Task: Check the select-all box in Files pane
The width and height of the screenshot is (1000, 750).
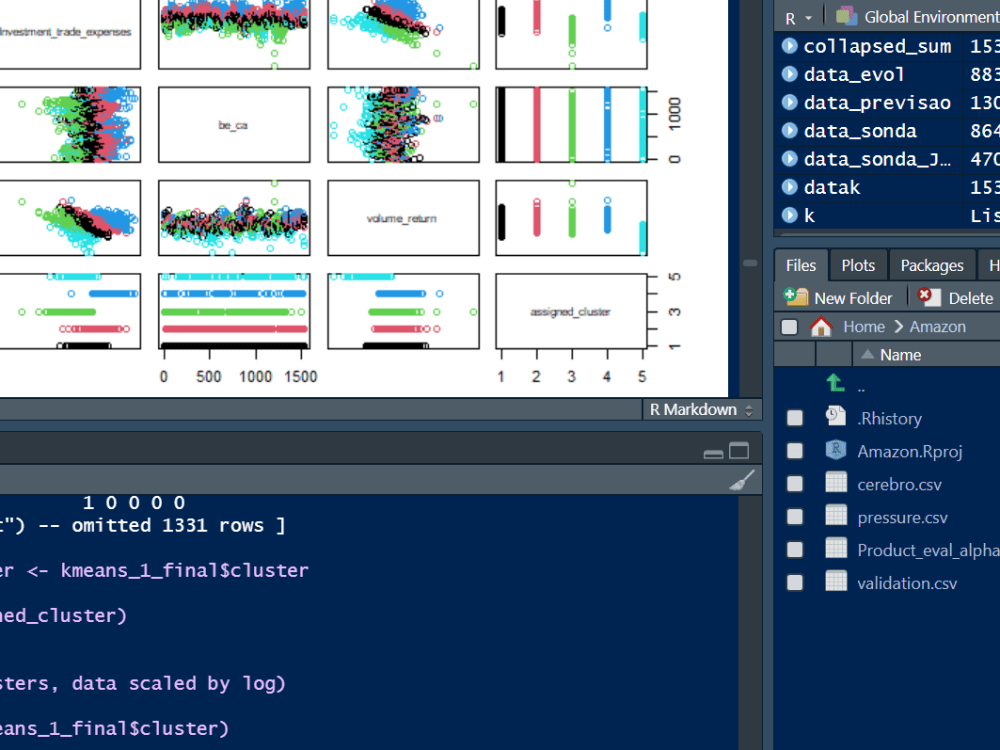Action: coord(789,326)
